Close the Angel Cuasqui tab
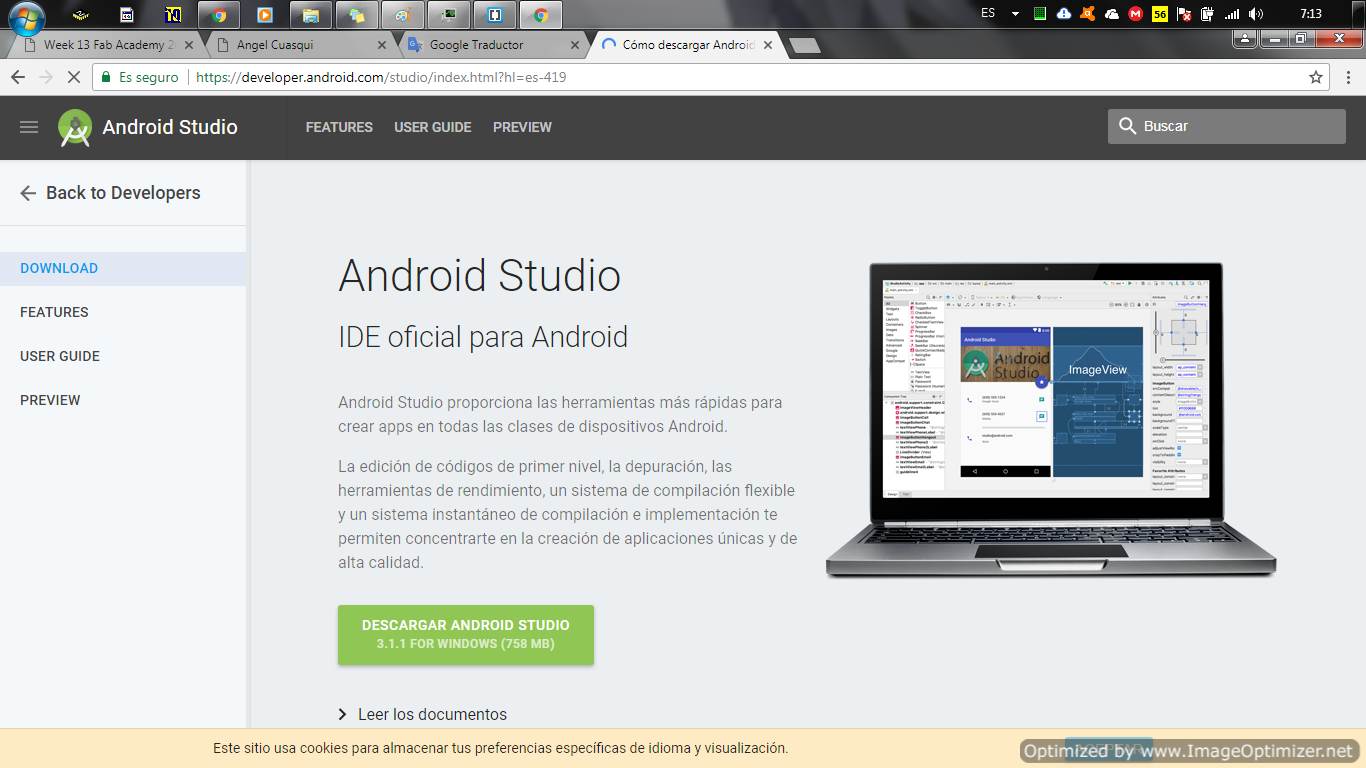This screenshot has width=1366, height=768. 382,45
